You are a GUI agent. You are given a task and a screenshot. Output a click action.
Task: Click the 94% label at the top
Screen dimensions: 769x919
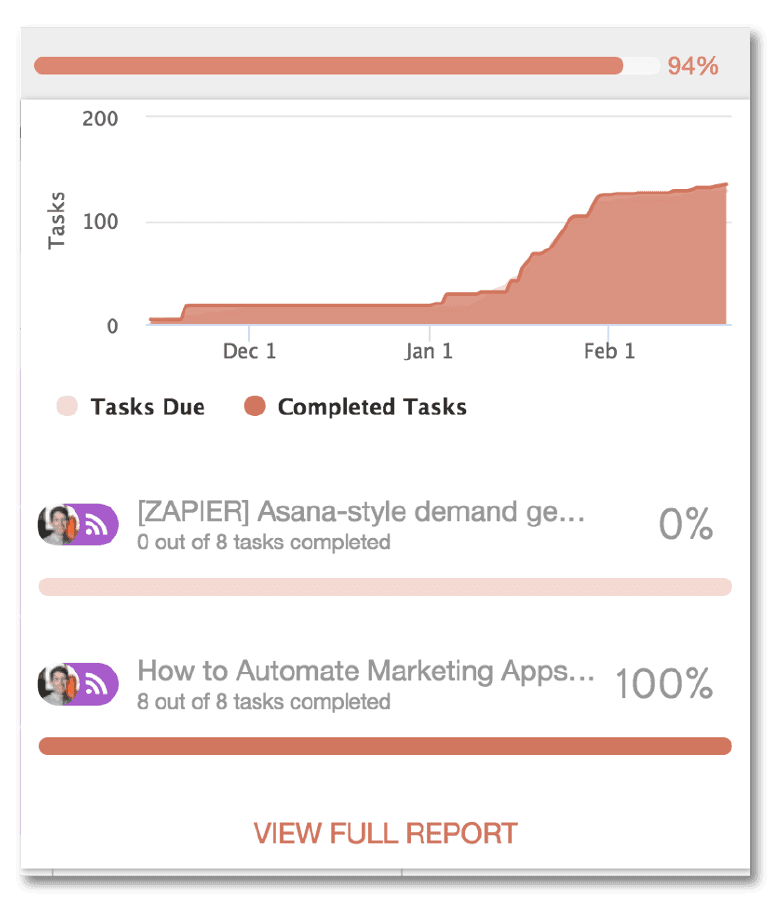click(693, 66)
